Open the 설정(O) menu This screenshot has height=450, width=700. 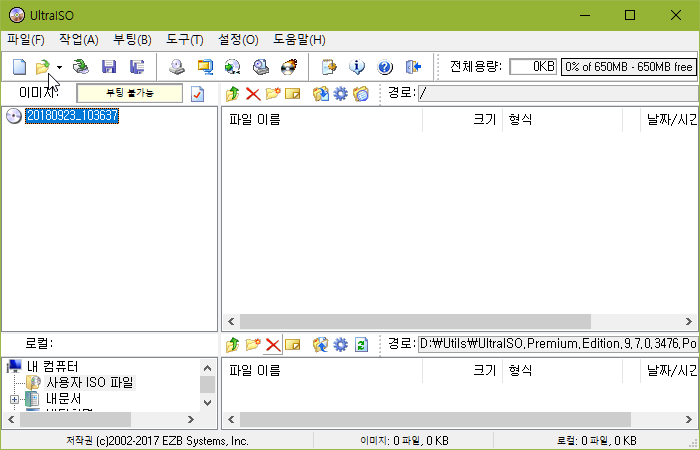point(238,40)
